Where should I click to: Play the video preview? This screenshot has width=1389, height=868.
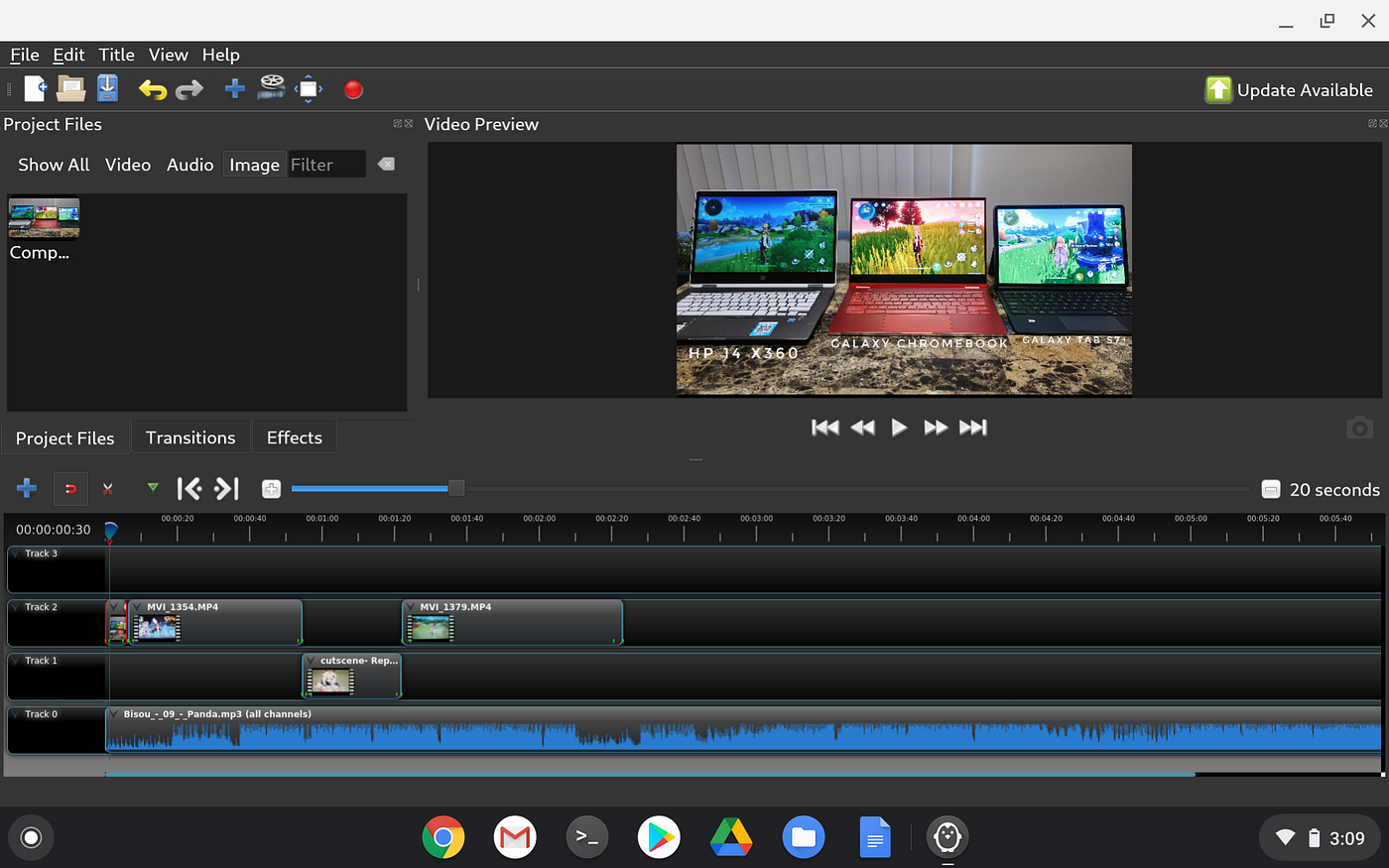click(x=899, y=428)
